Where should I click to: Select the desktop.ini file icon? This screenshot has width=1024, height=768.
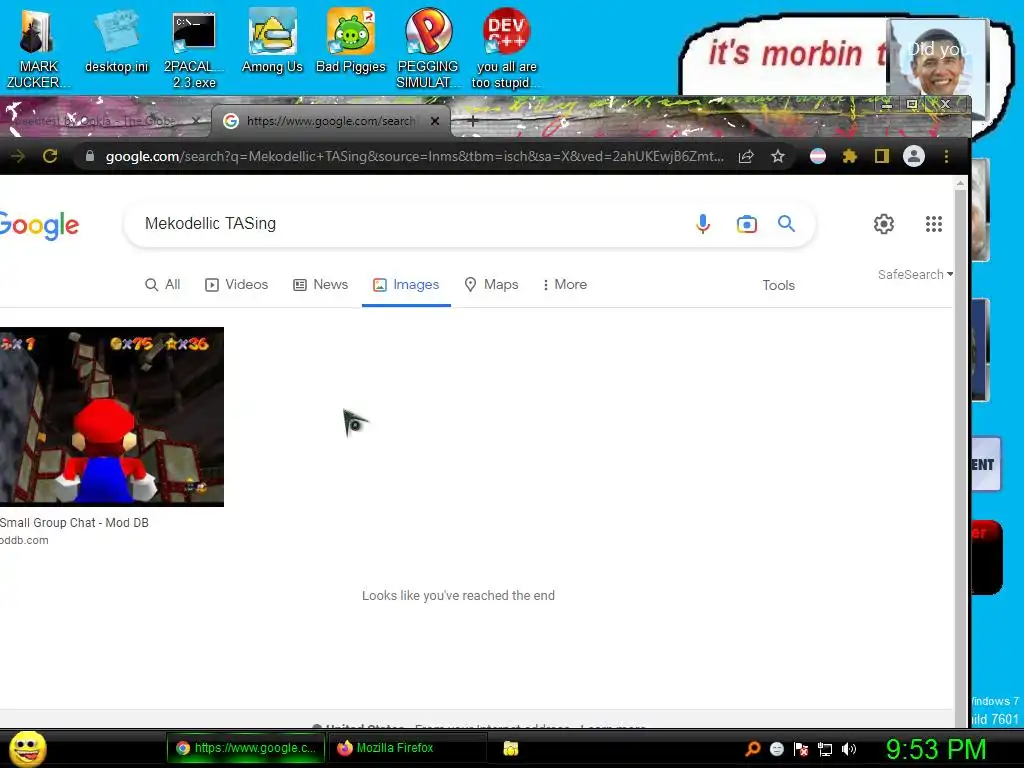point(116,40)
